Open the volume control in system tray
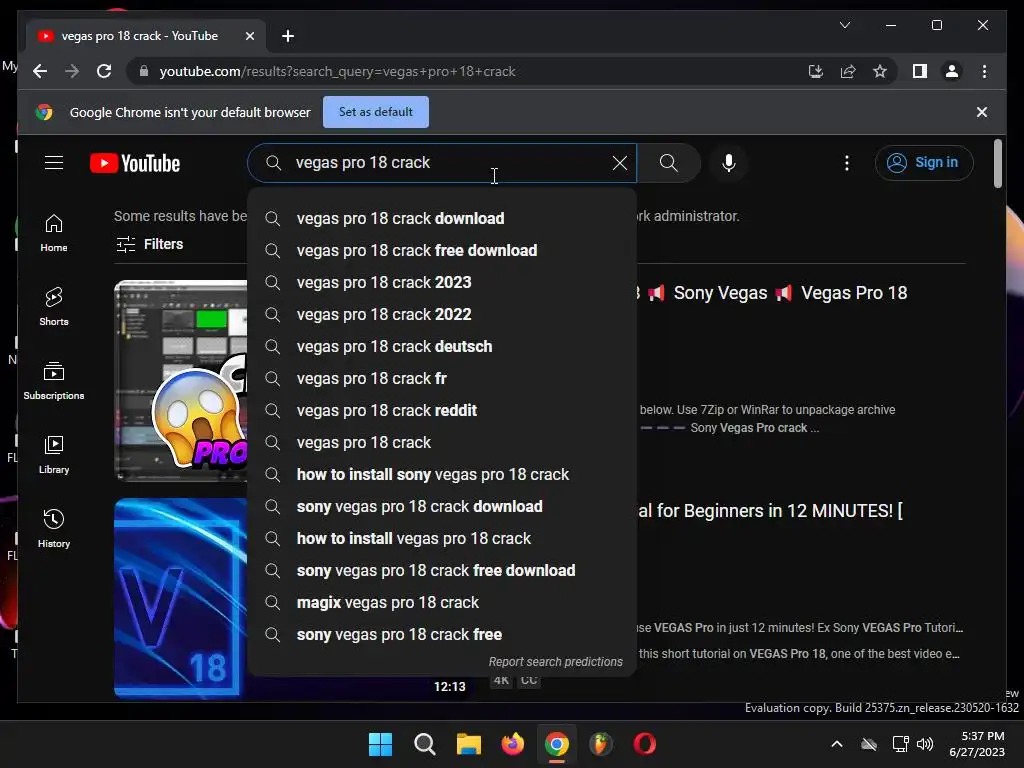 925,744
